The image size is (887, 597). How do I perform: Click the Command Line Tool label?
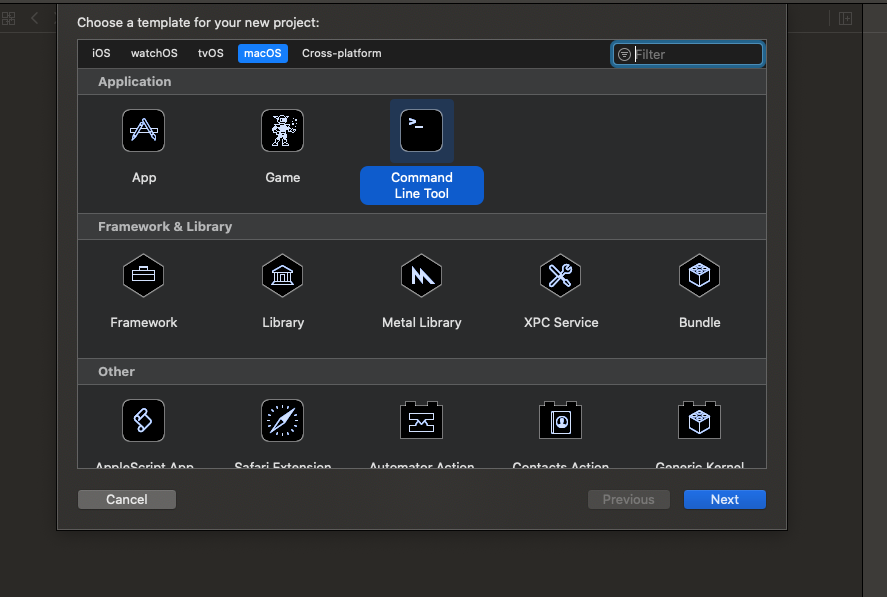(421, 185)
